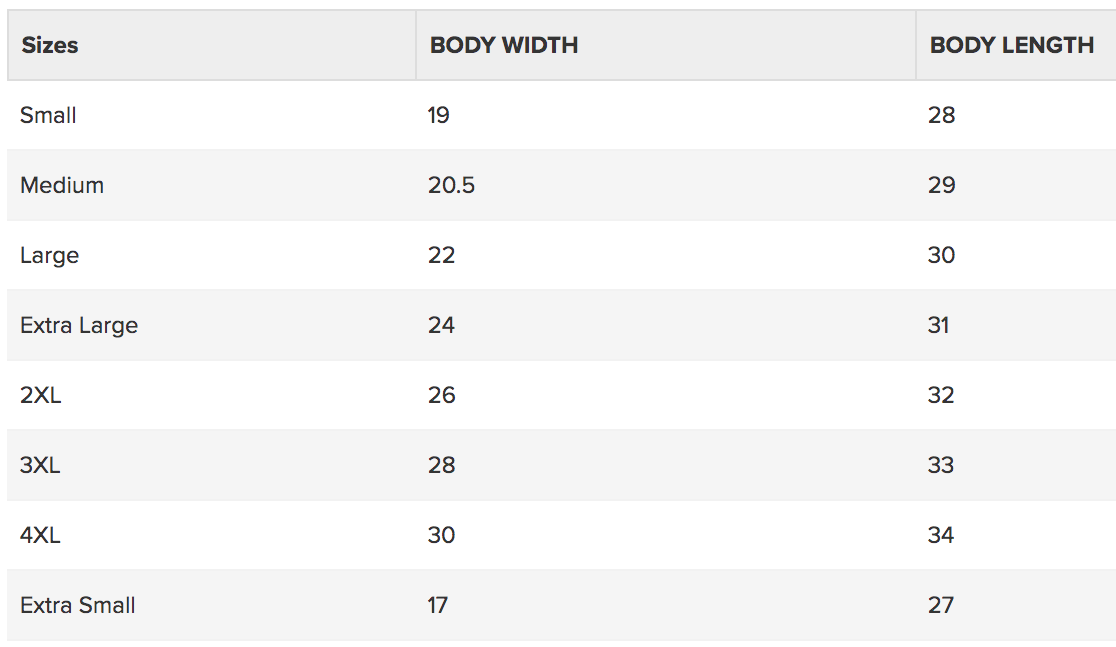Select the 2XL size row label

click(41, 395)
